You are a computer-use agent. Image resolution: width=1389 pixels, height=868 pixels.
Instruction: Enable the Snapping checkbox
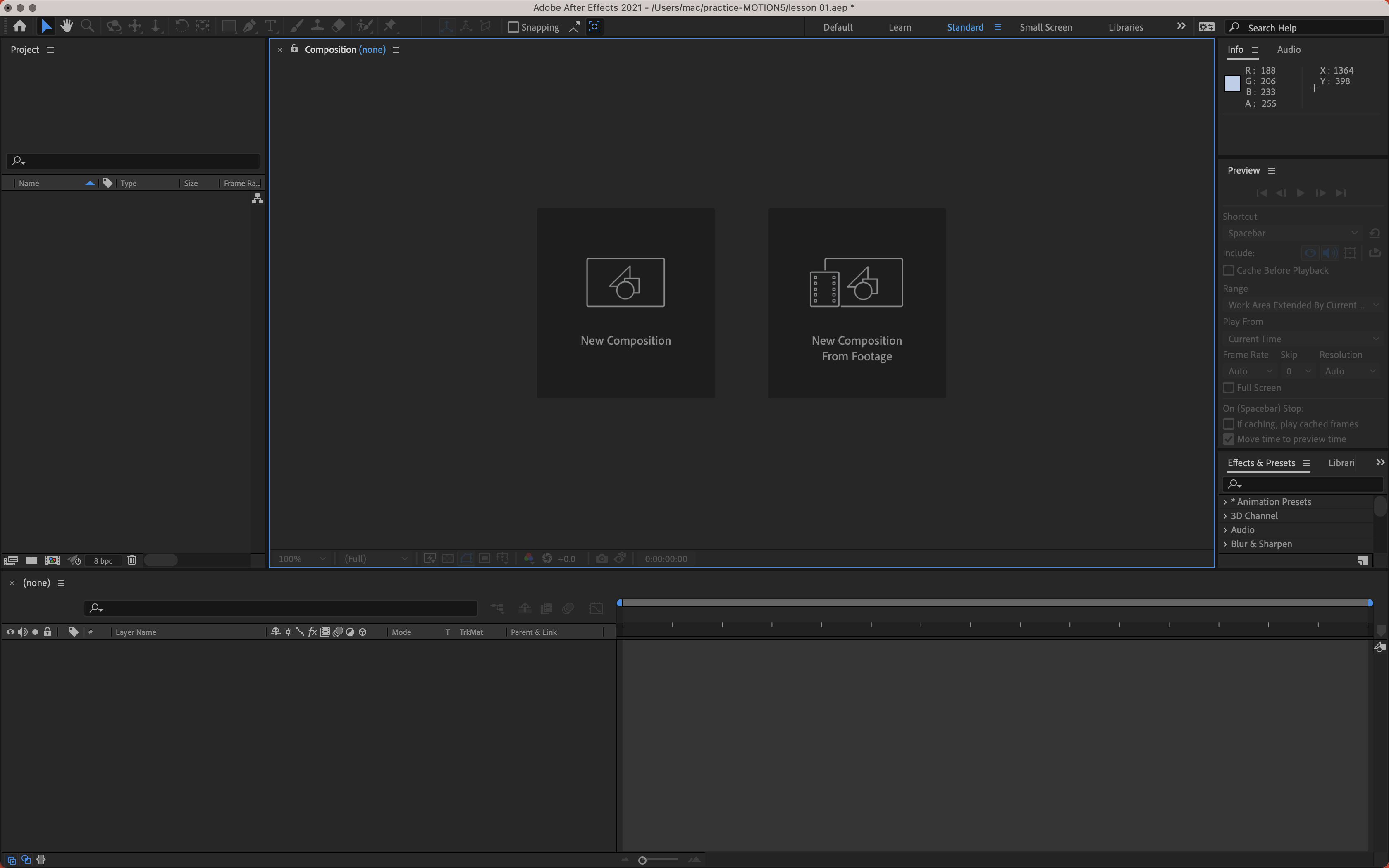point(514,28)
